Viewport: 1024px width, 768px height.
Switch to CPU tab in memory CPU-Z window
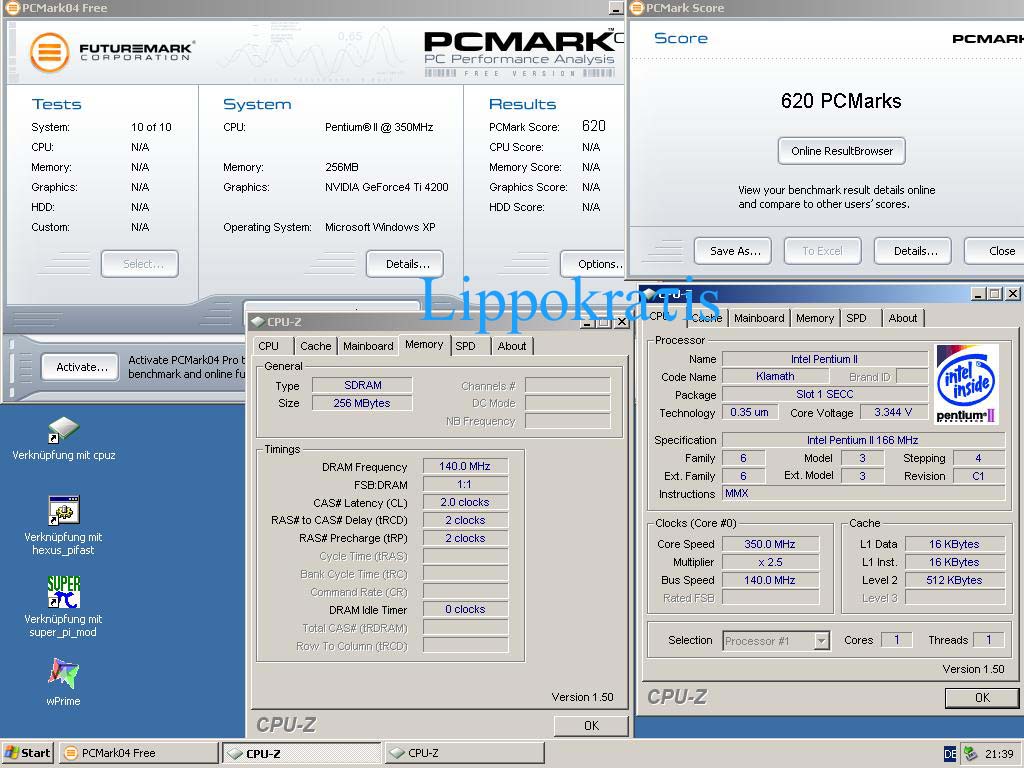pos(268,346)
